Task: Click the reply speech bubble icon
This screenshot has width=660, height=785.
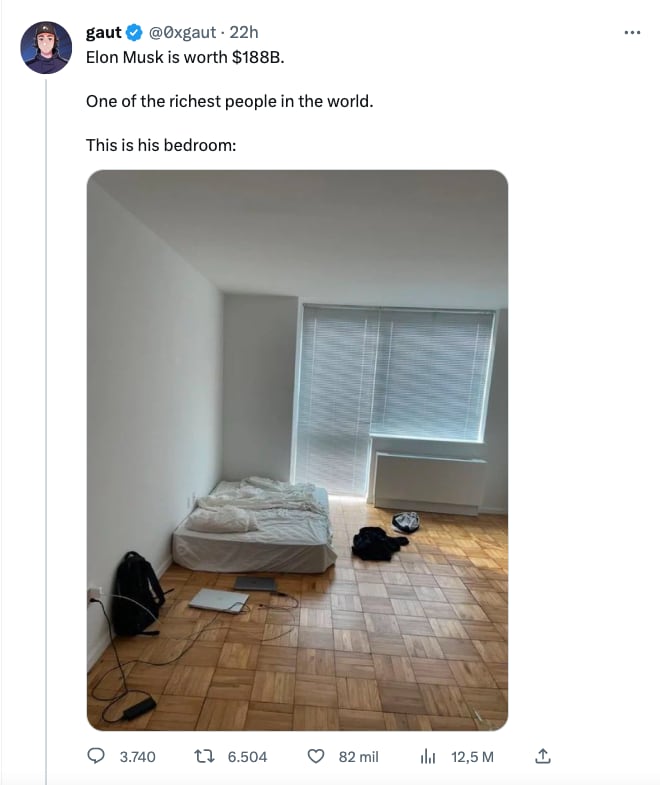Action: click(x=96, y=756)
